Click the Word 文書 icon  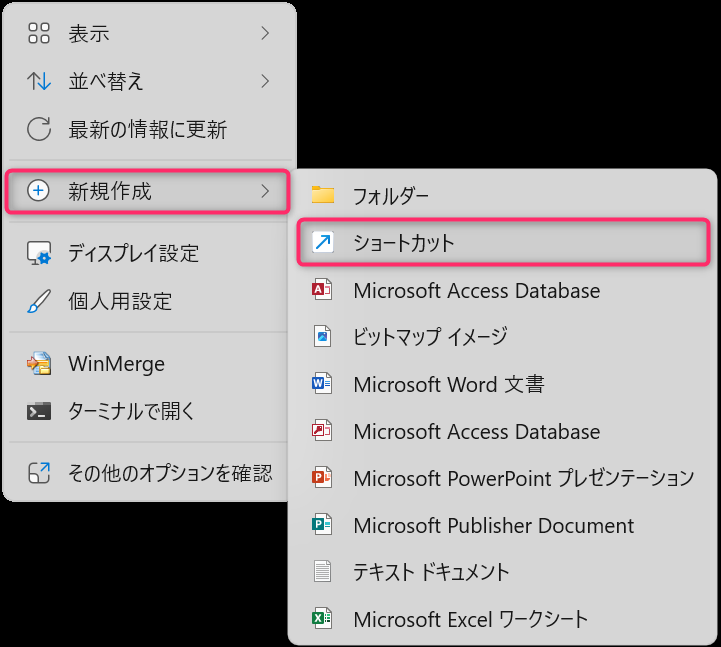coord(322,383)
